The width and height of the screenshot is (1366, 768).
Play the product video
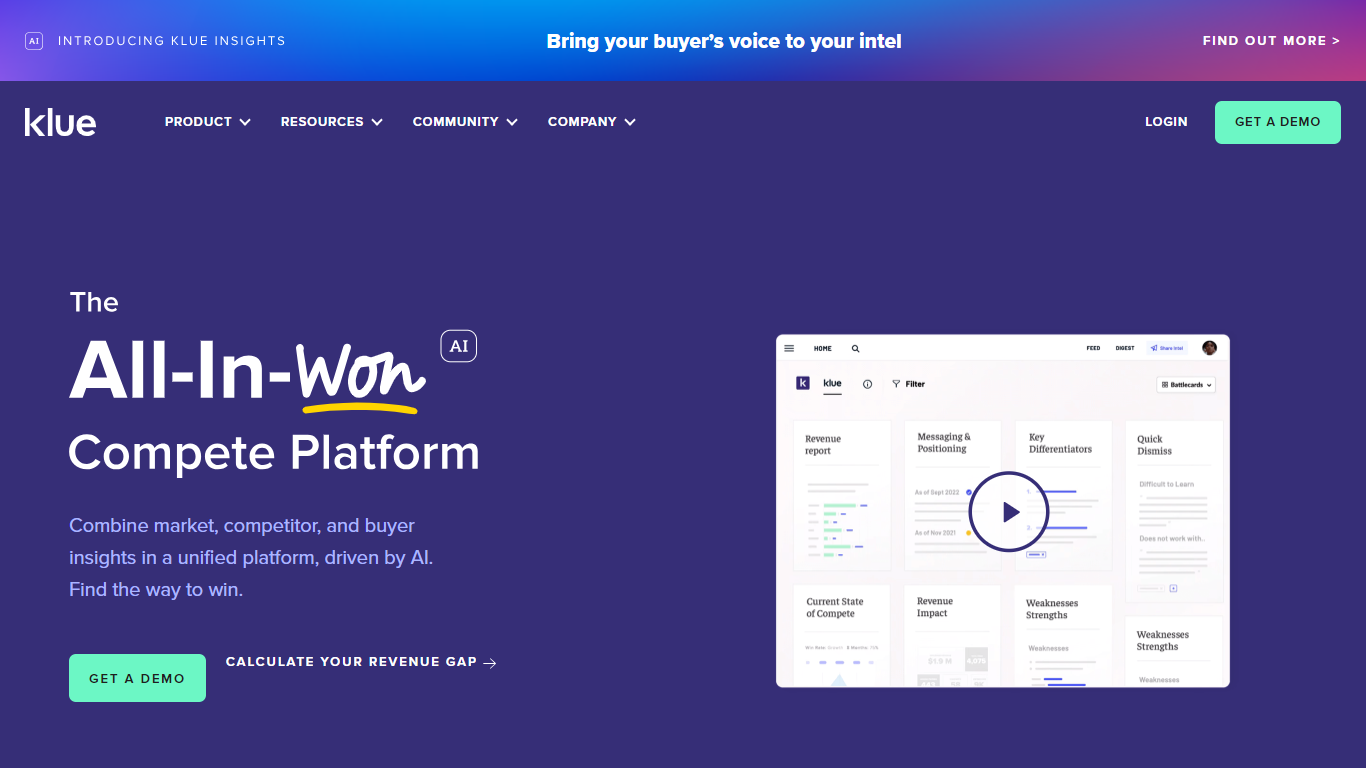(x=1008, y=512)
